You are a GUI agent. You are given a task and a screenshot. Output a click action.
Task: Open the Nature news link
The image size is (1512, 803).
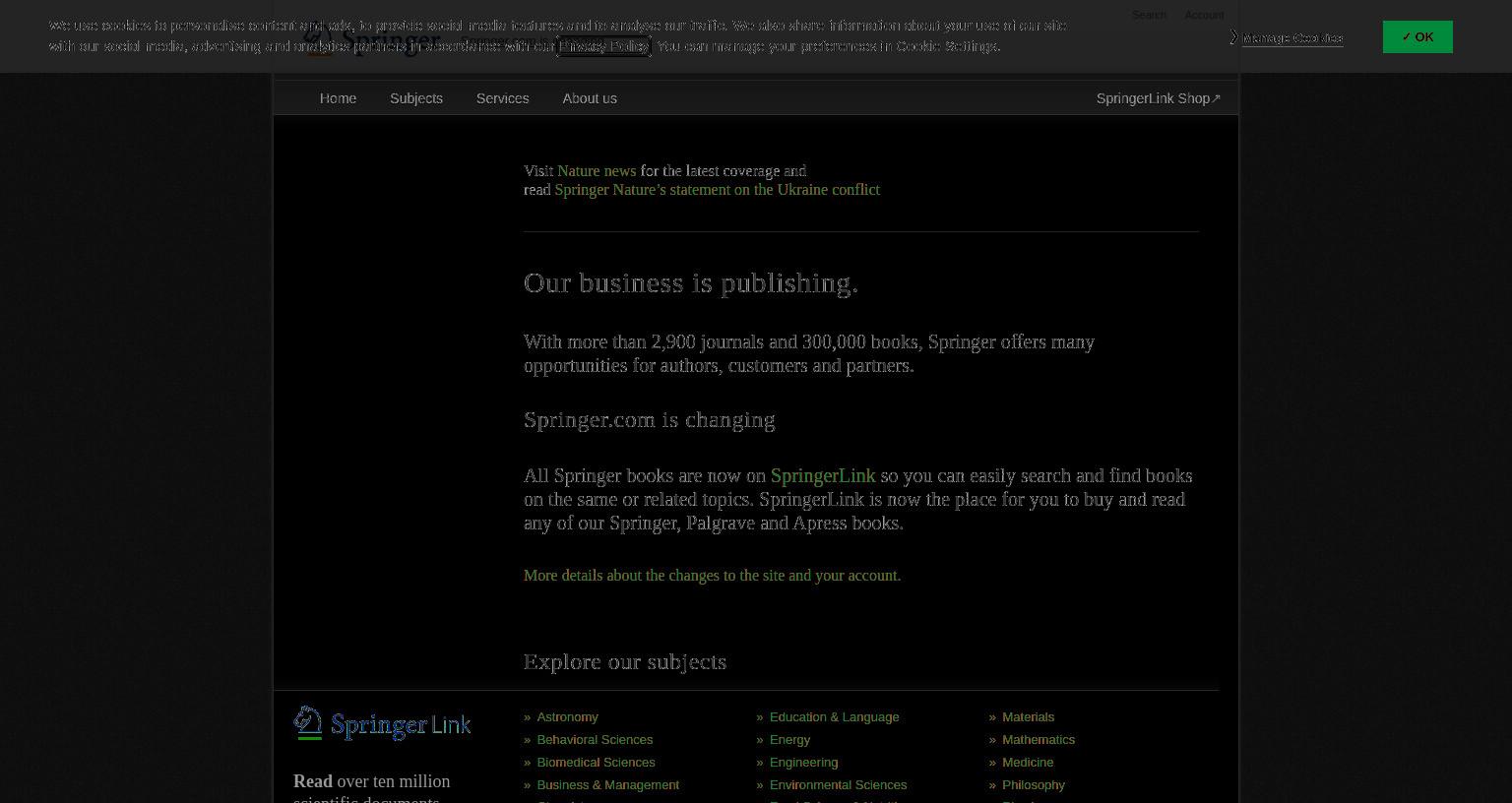click(x=597, y=171)
